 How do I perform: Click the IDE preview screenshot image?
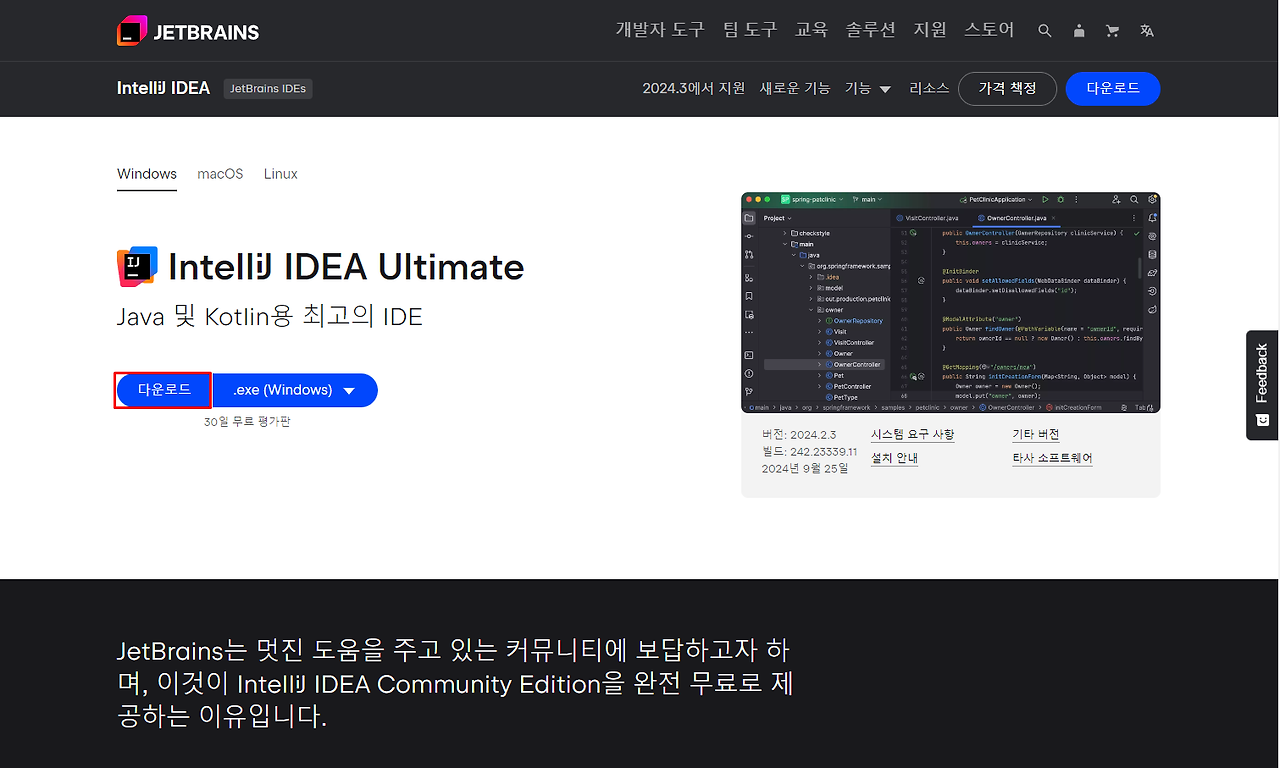951,302
